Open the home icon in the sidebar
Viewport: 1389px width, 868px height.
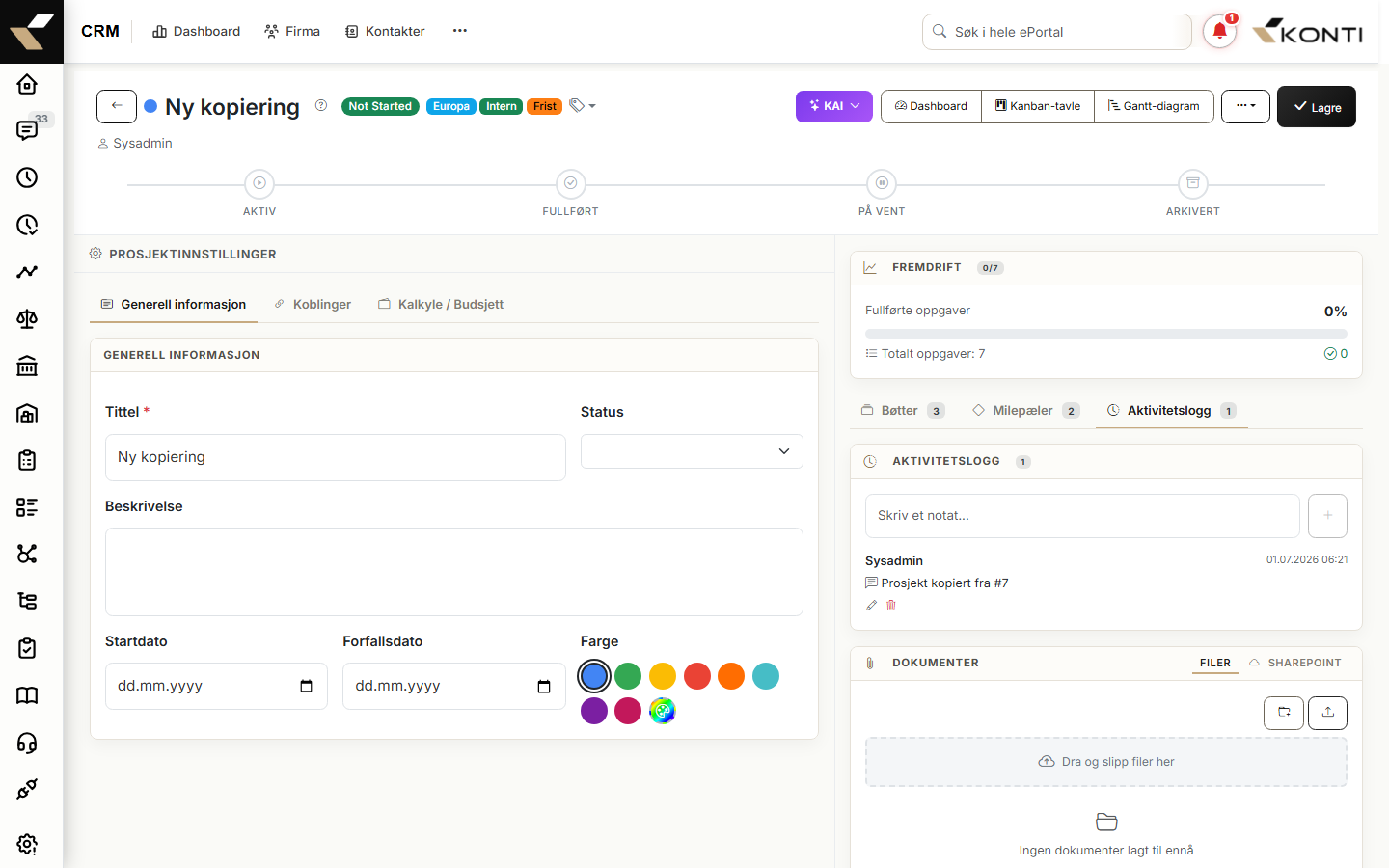pyautogui.click(x=27, y=84)
